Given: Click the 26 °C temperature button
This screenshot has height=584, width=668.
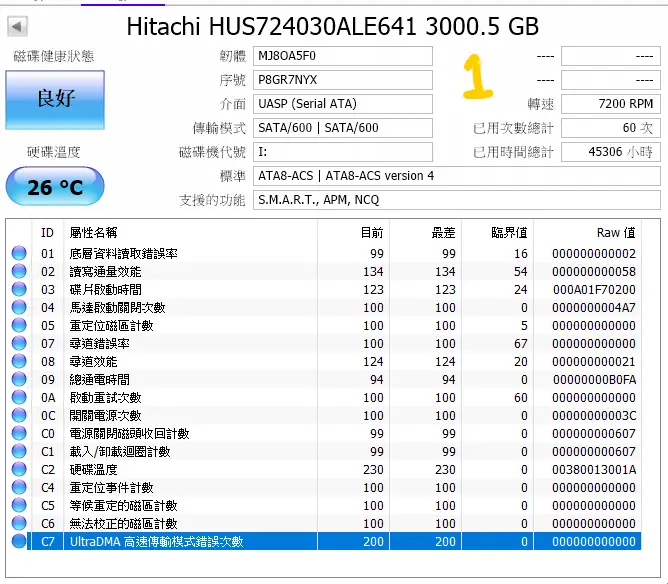Looking at the screenshot, I should pyautogui.click(x=55, y=187).
